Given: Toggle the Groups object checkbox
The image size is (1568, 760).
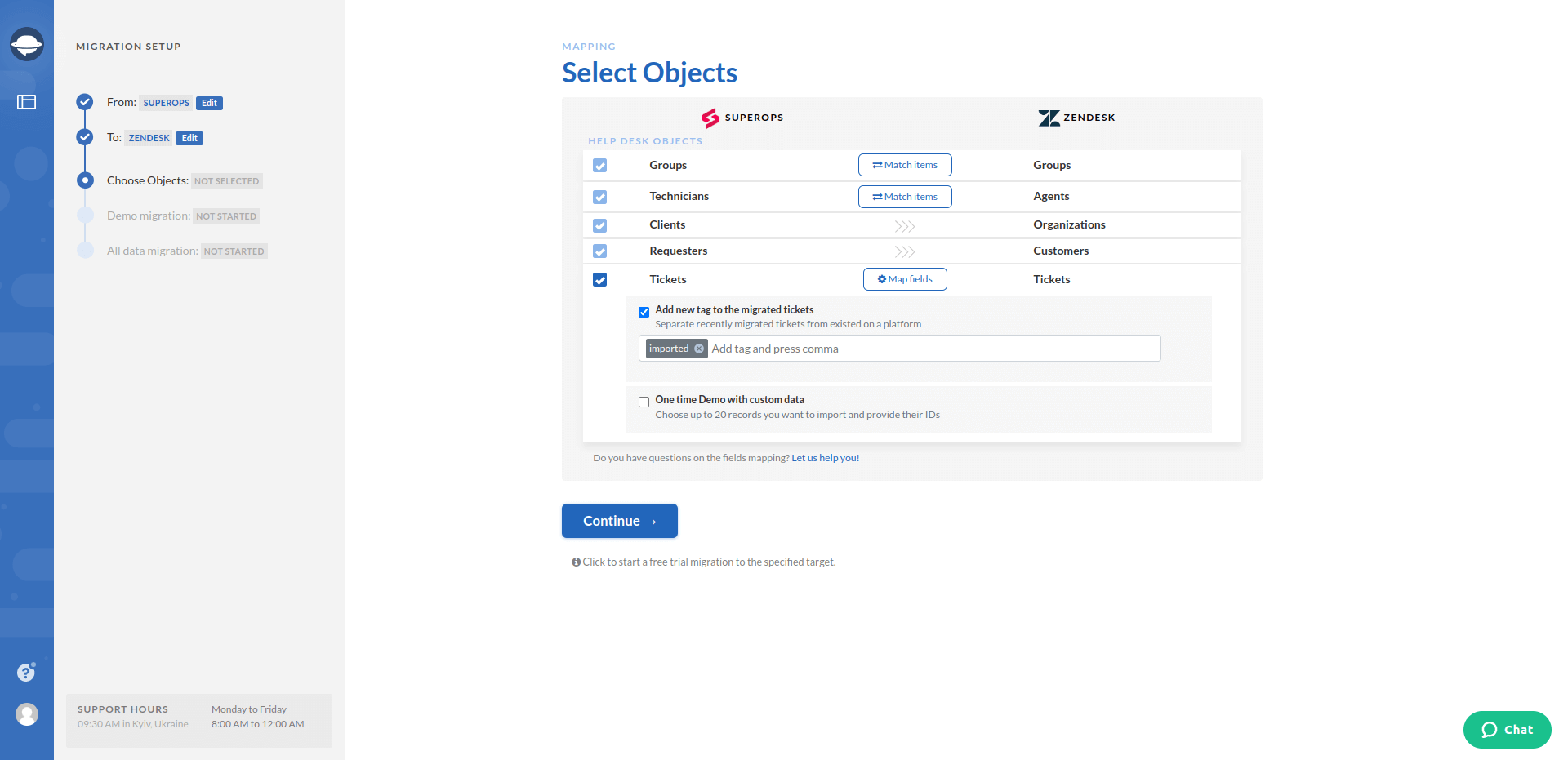Looking at the screenshot, I should (600, 166).
